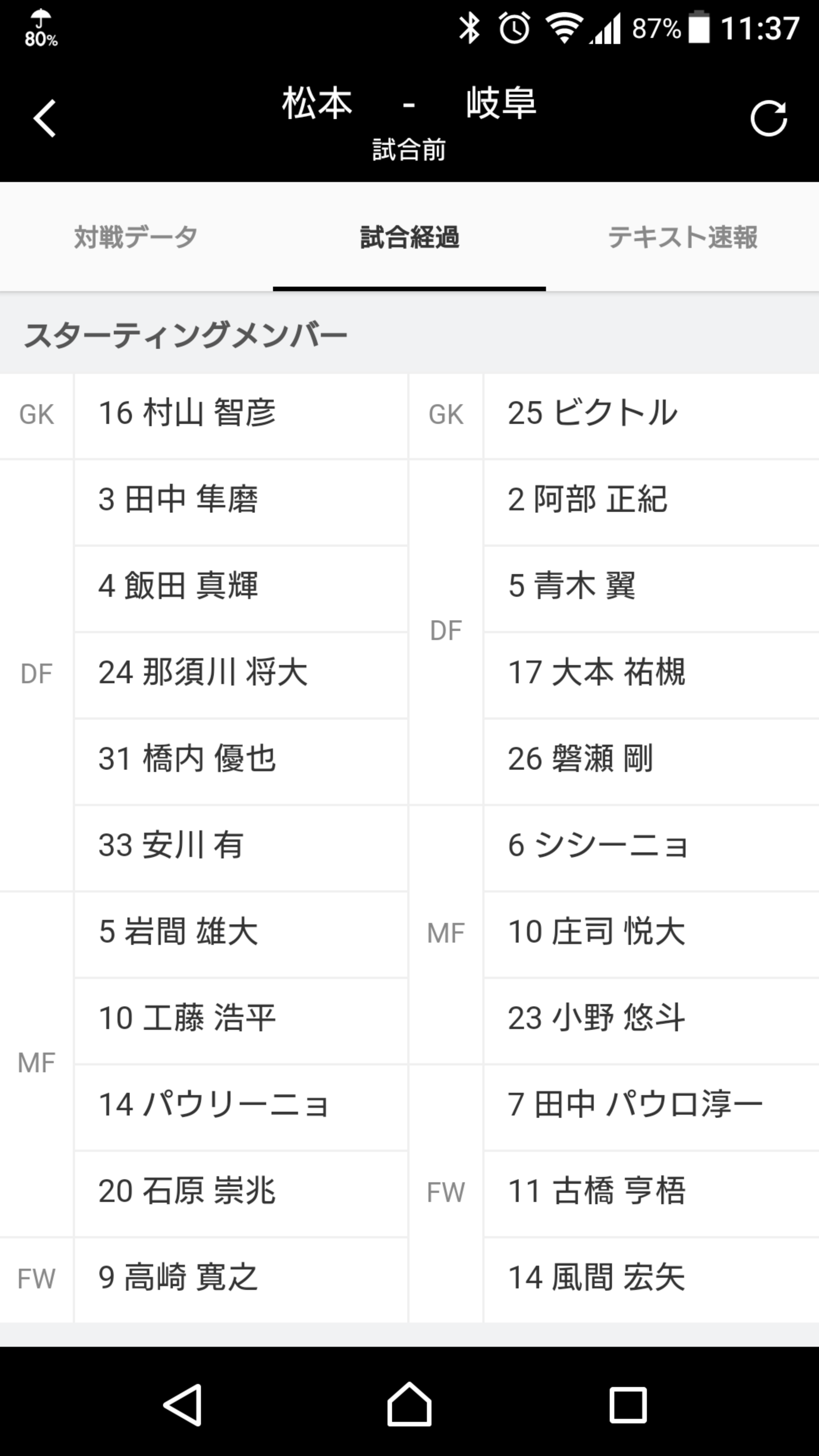819x1456 pixels.
Task: Tap goalkeeper 16 村山 智彦
Action: pos(187,413)
